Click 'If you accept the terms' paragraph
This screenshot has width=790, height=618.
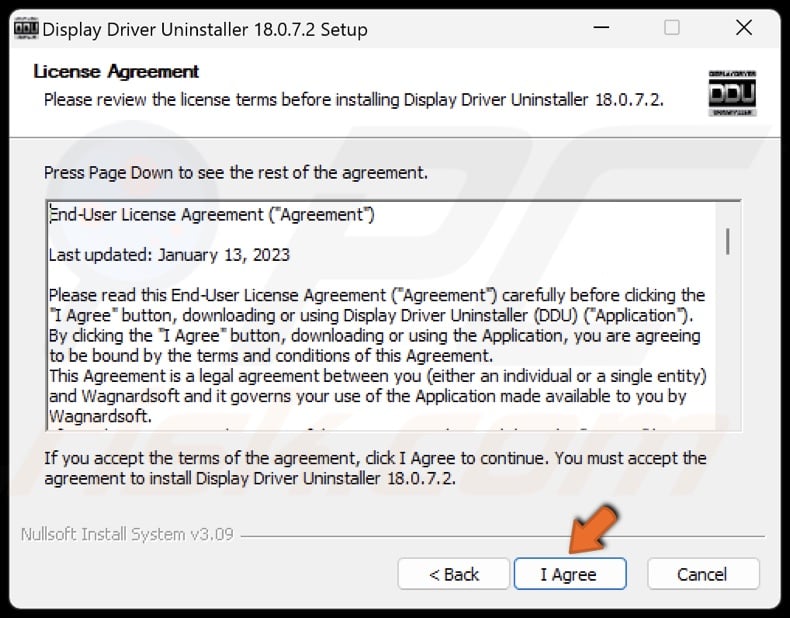click(x=375, y=468)
